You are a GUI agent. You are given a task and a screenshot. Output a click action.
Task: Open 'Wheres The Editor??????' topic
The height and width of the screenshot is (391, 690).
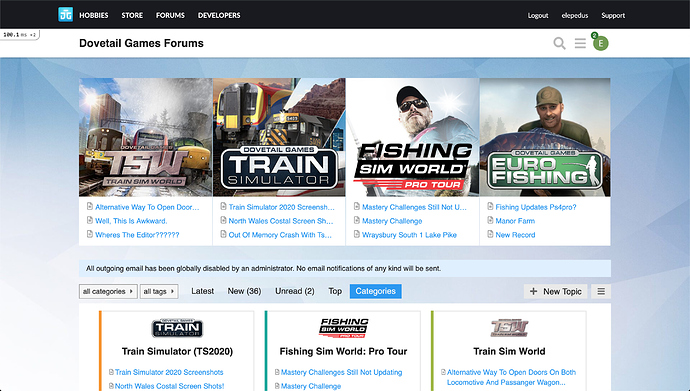(137, 235)
